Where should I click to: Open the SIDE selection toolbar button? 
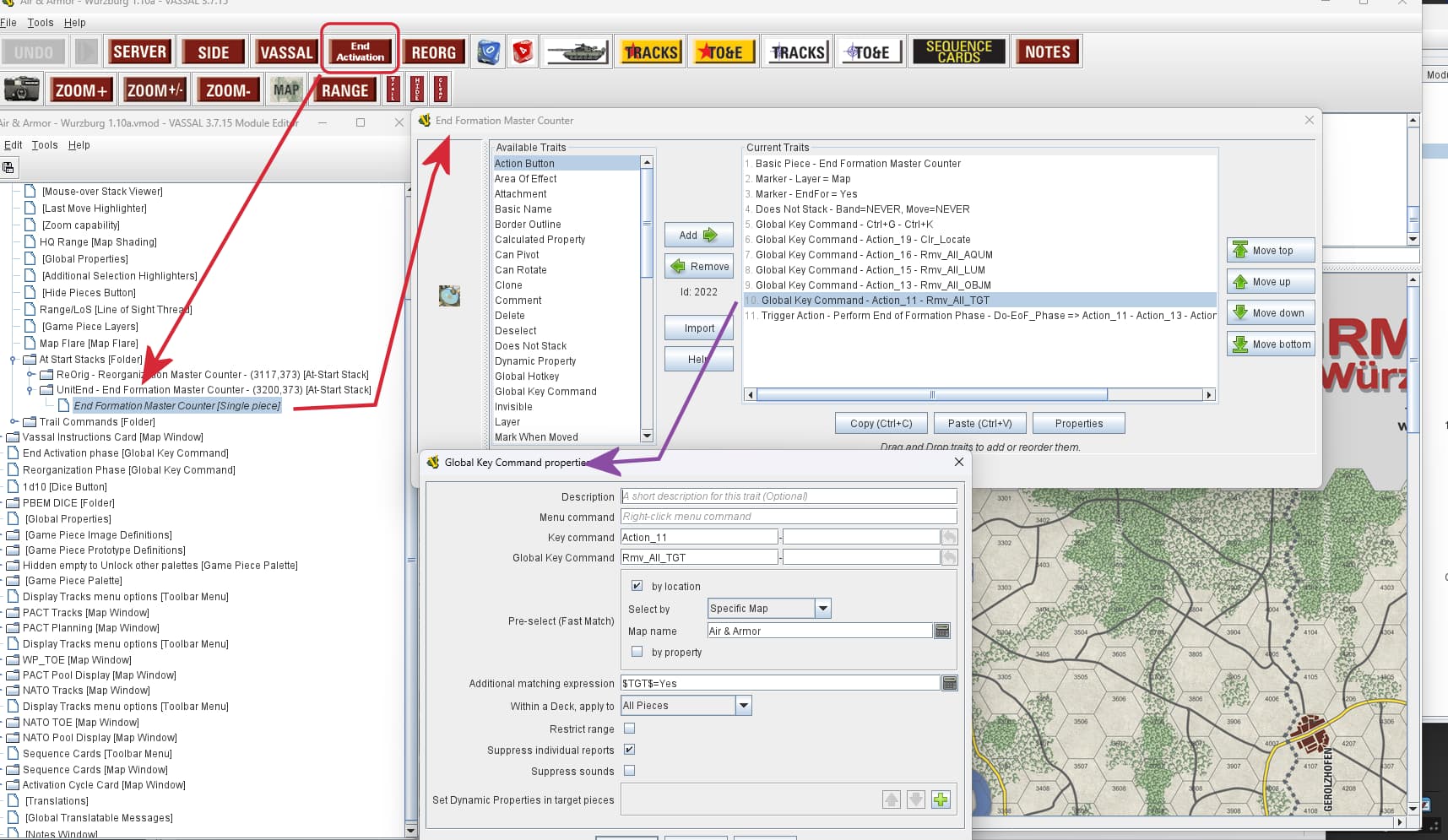tap(213, 51)
